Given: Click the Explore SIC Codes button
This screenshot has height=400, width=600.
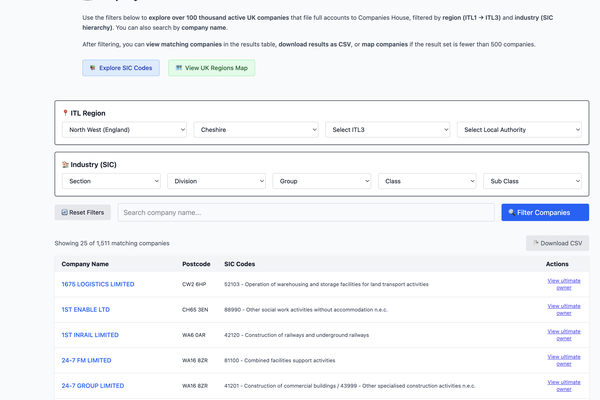Looking at the screenshot, I should pos(120,68).
